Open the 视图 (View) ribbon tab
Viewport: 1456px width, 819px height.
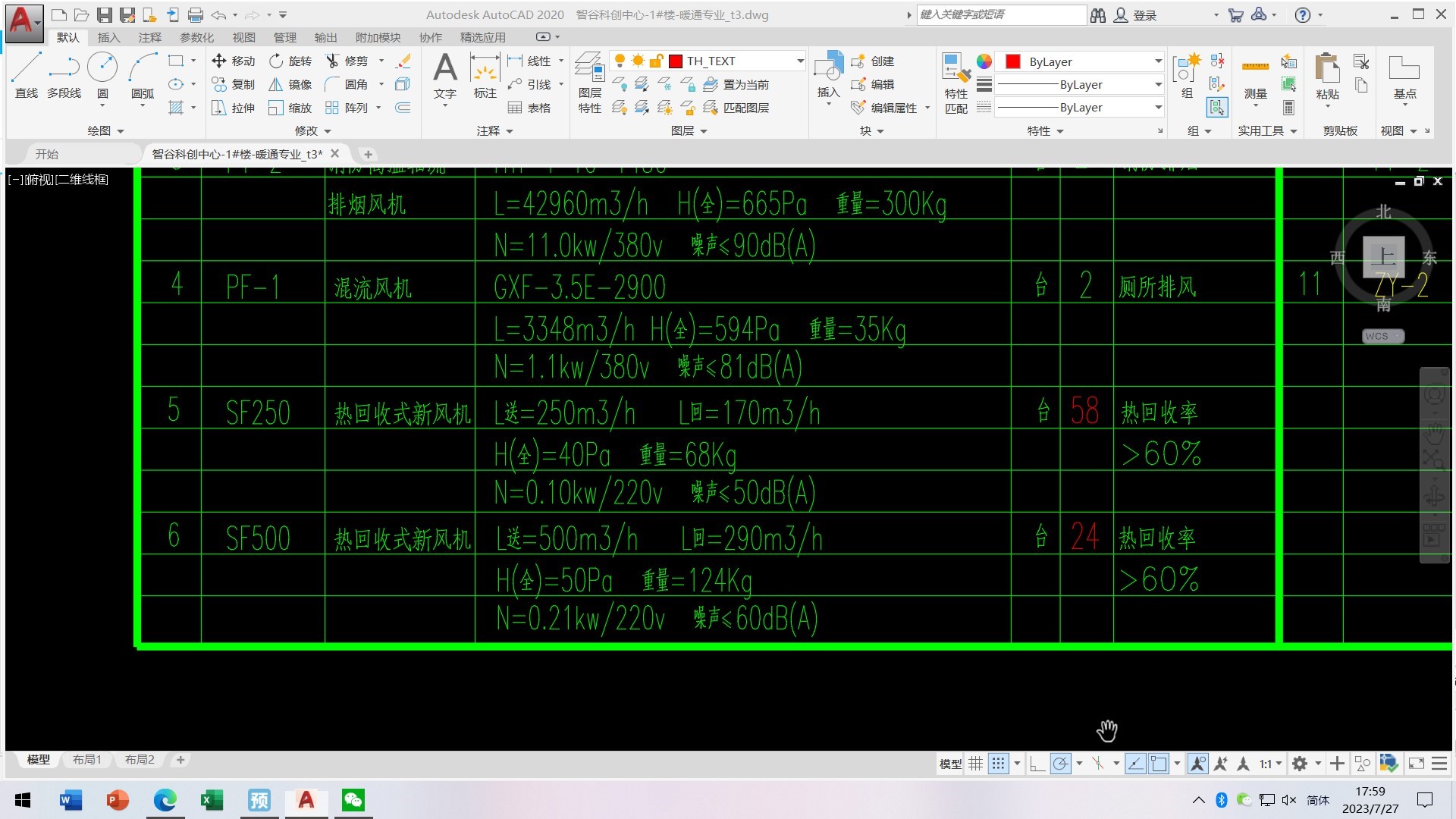coord(243,37)
